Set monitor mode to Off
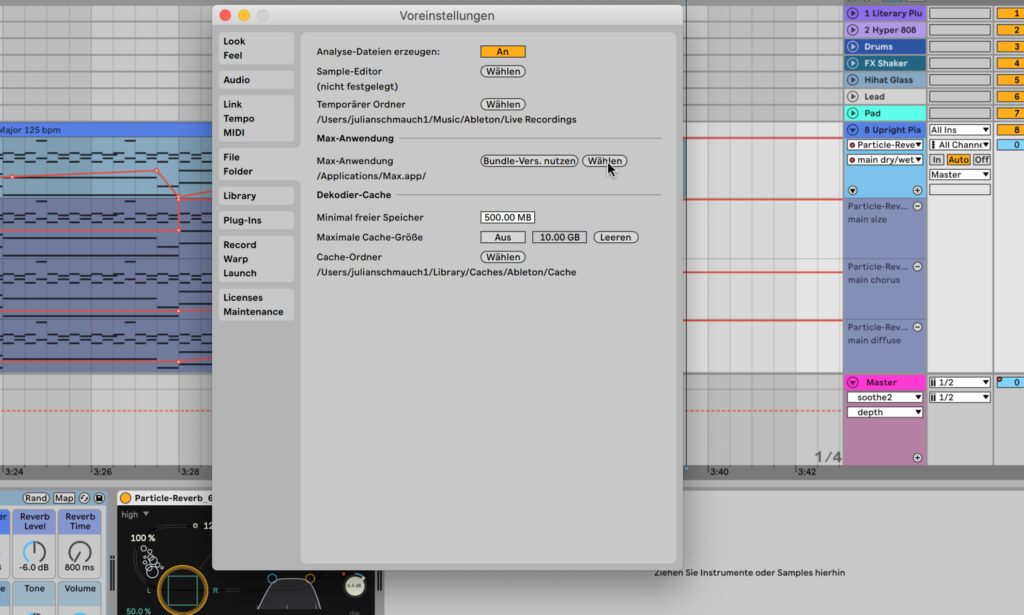 tap(982, 160)
